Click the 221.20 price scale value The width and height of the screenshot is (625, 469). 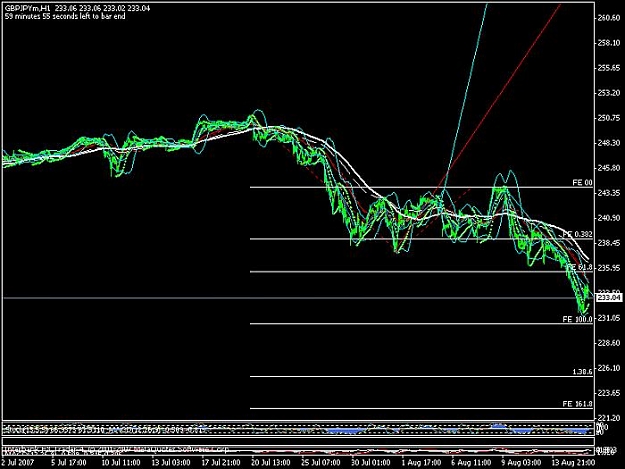(609, 418)
